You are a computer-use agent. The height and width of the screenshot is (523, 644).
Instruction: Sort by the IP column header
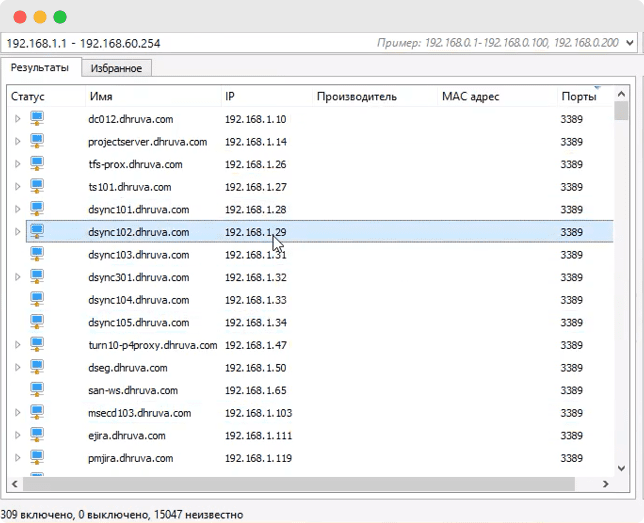[x=267, y=97]
